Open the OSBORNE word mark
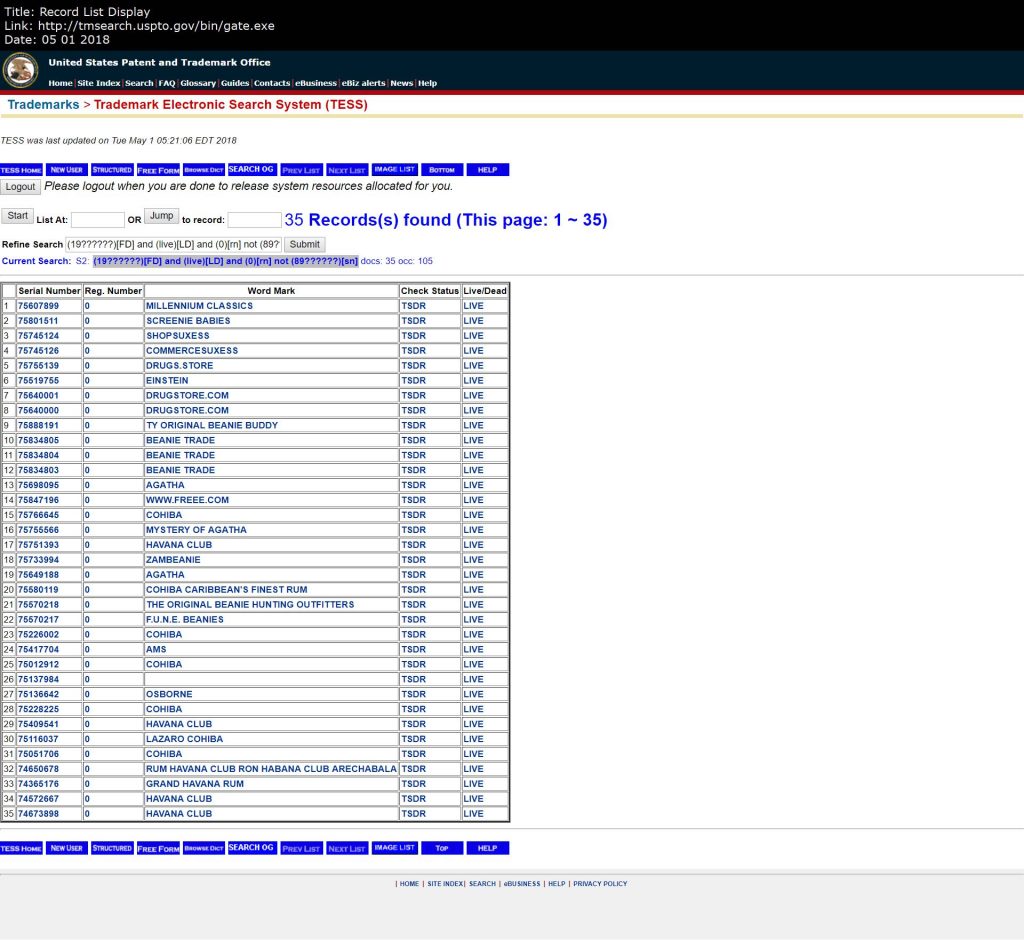 pyautogui.click(x=169, y=694)
